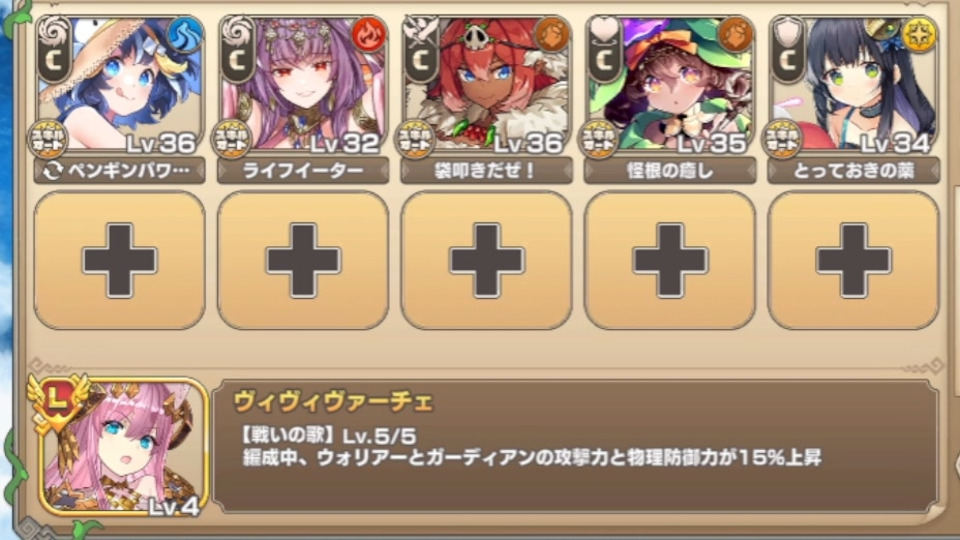Switch skill via ペンギンパワー refresh label

[x=120, y=170]
